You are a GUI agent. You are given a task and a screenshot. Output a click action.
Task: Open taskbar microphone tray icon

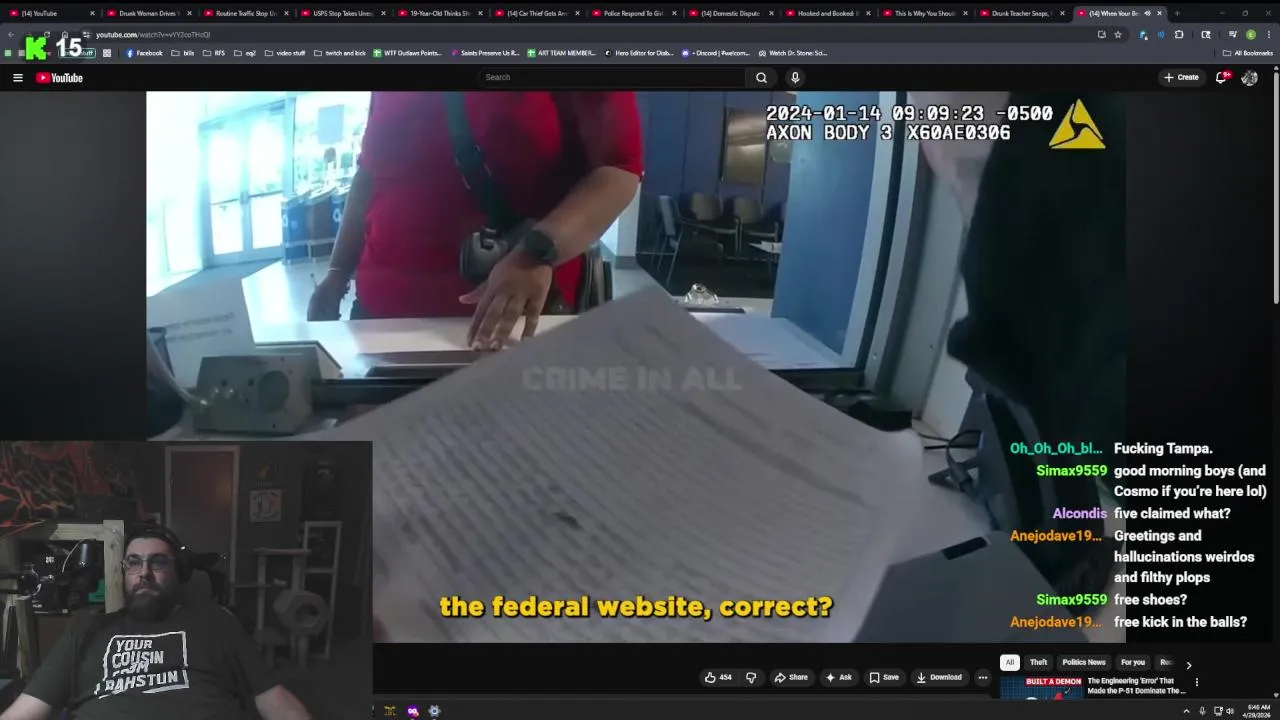(x=1202, y=711)
